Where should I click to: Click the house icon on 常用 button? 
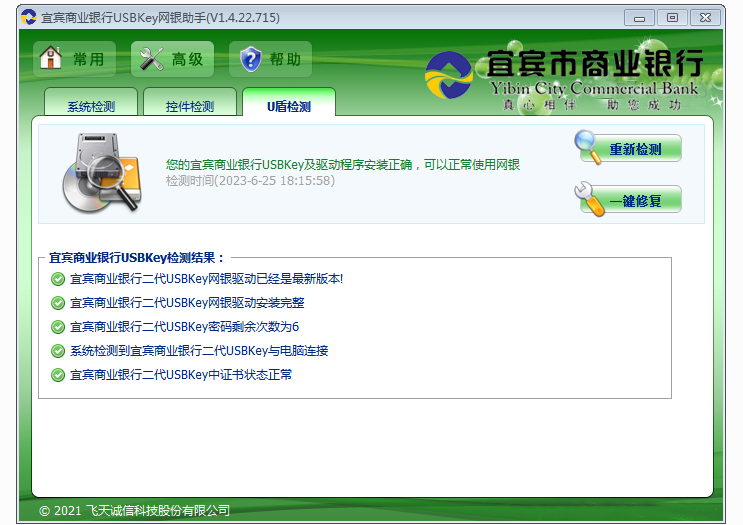[51, 59]
